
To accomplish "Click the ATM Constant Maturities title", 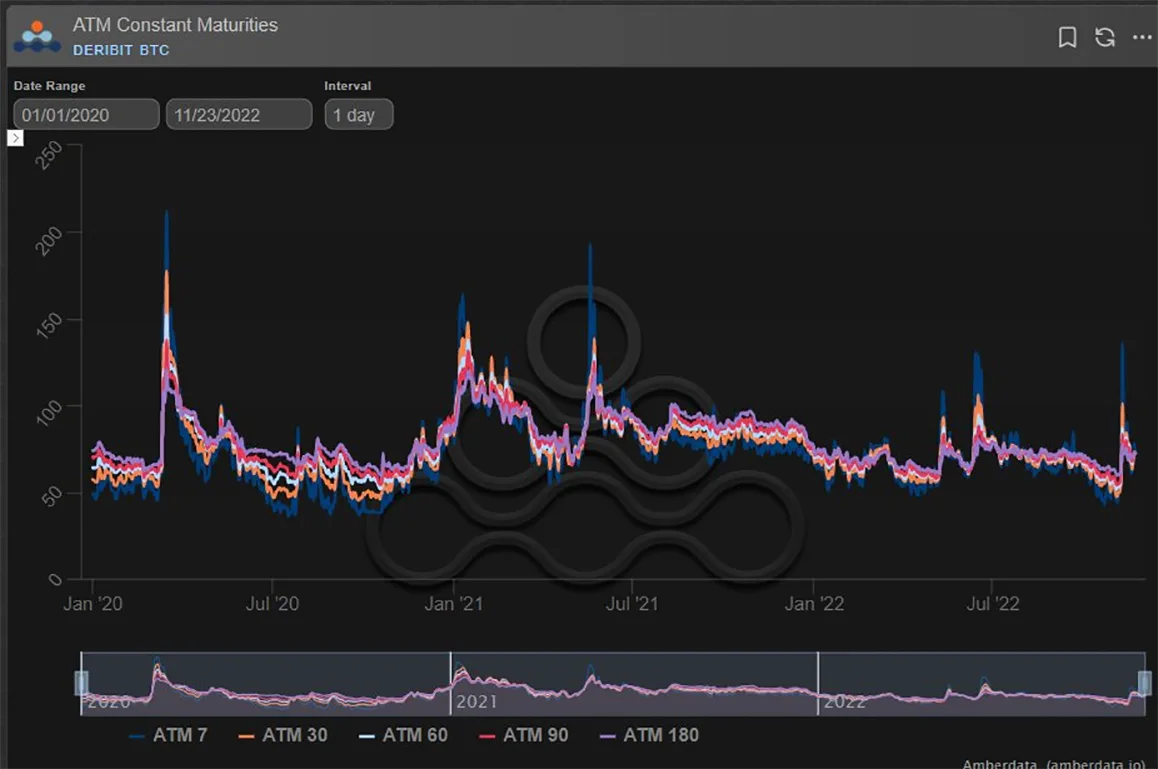I will 175,24.
